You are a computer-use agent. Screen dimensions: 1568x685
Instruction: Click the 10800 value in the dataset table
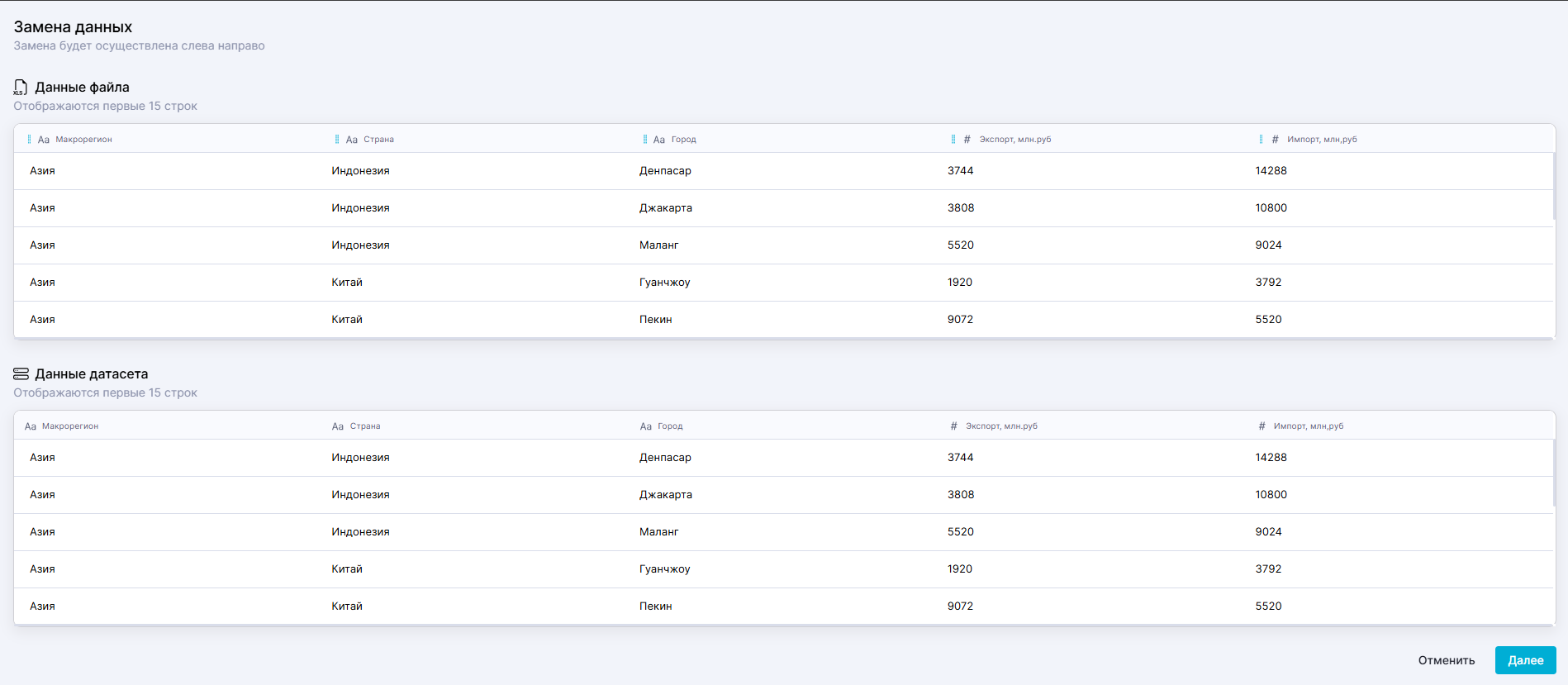point(1271,495)
